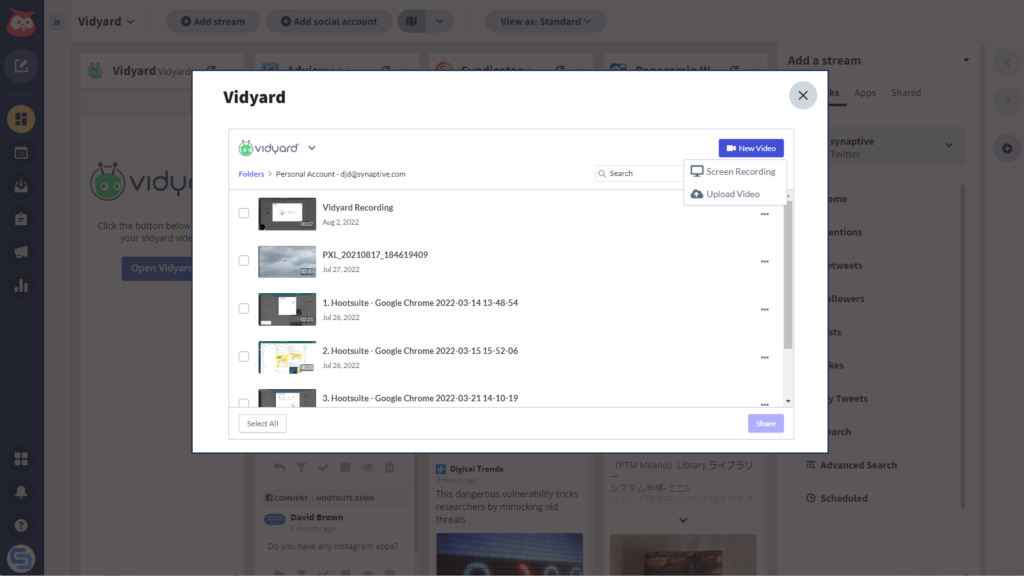Choose Screen Recording from New Video menu

click(733, 172)
